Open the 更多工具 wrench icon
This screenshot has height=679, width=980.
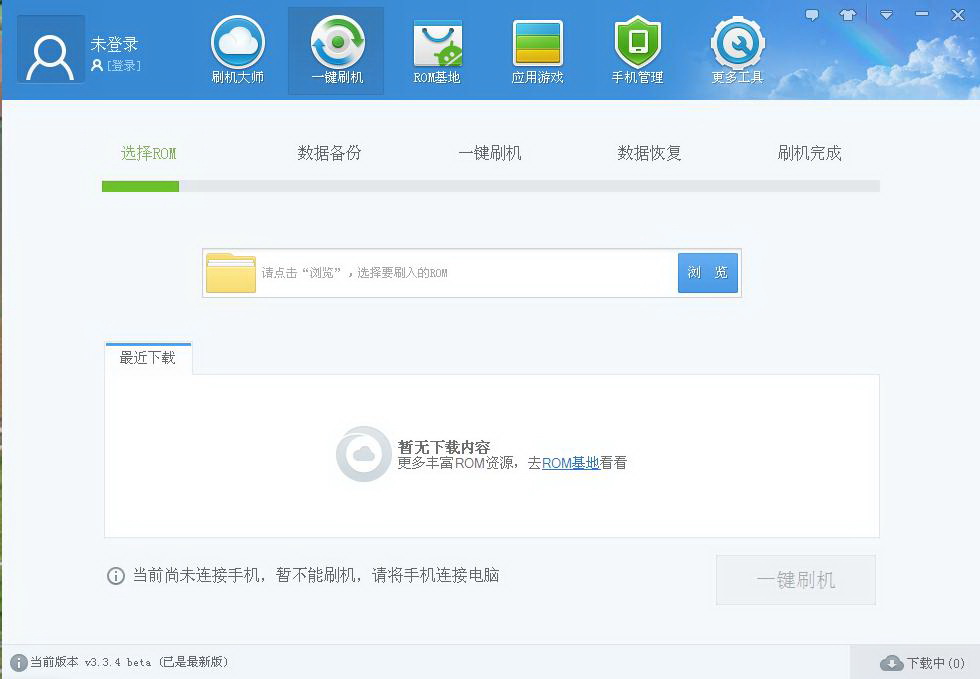[x=738, y=51]
